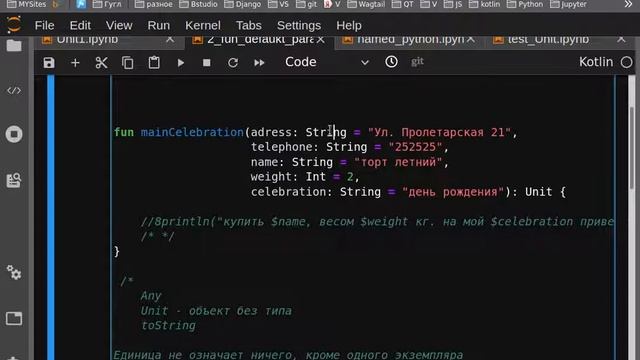640x360 pixels.
Task: Click the toString comment line
Action: [168, 325]
